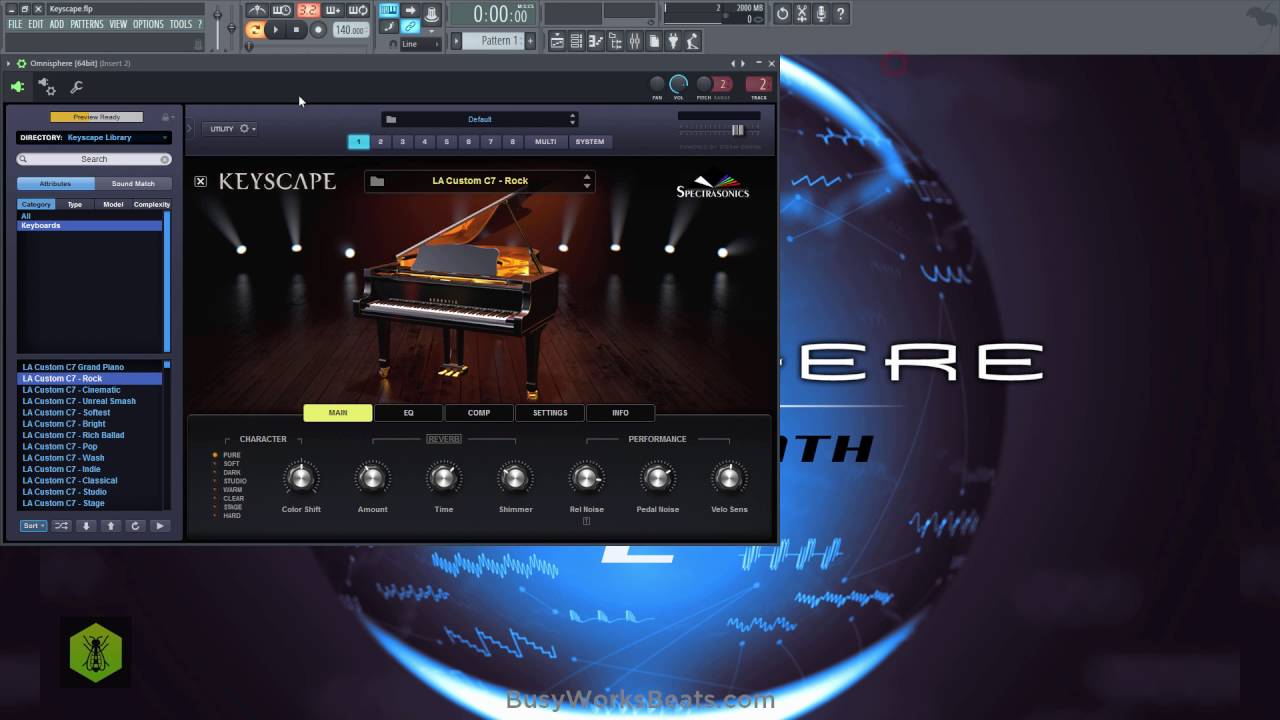
Task: Toggle song/pattern mode orange button
Action: 255,30
